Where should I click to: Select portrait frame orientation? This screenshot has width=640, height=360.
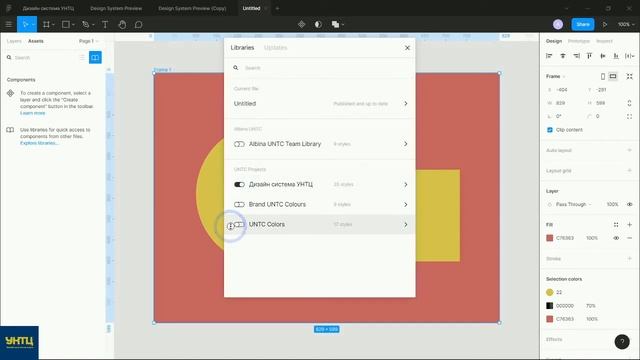click(603, 76)
